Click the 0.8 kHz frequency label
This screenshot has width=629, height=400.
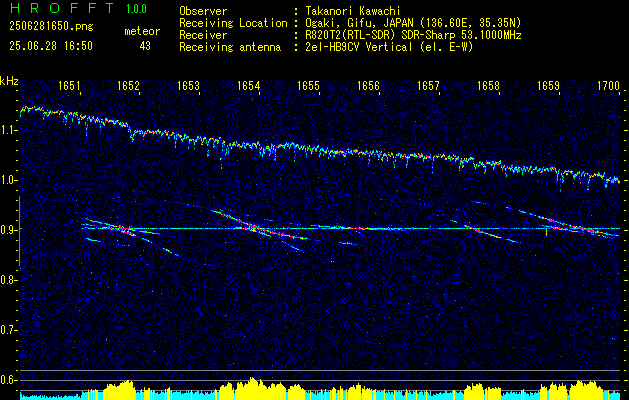[8, 280]
